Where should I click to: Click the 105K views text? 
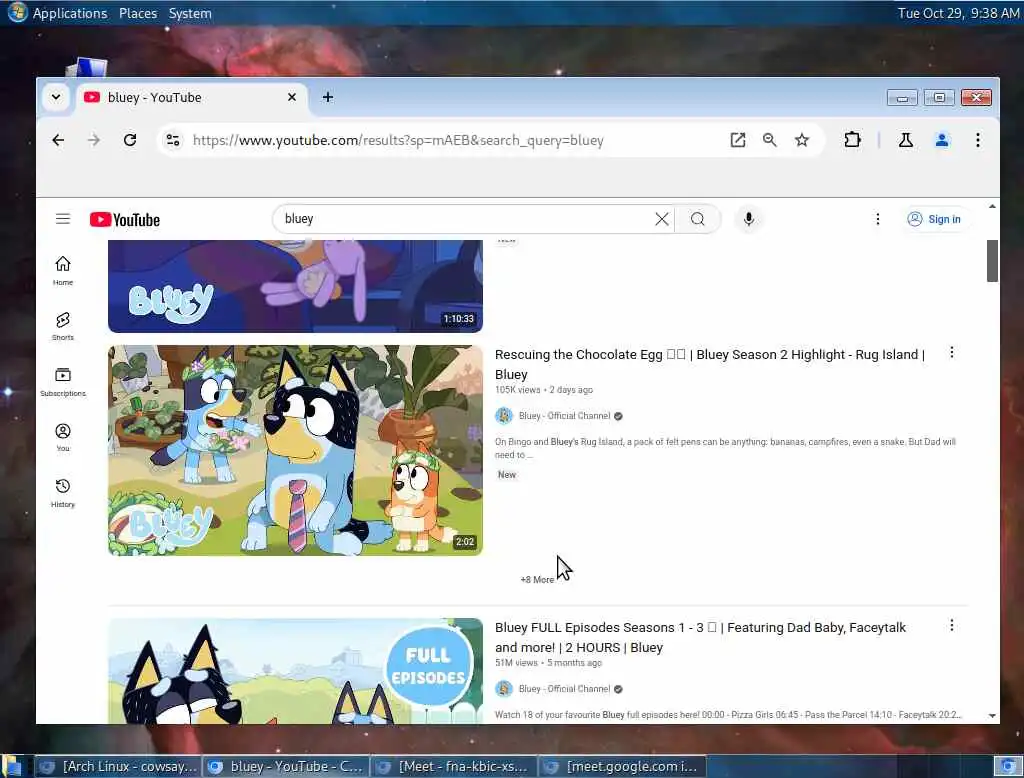[517, 390]
